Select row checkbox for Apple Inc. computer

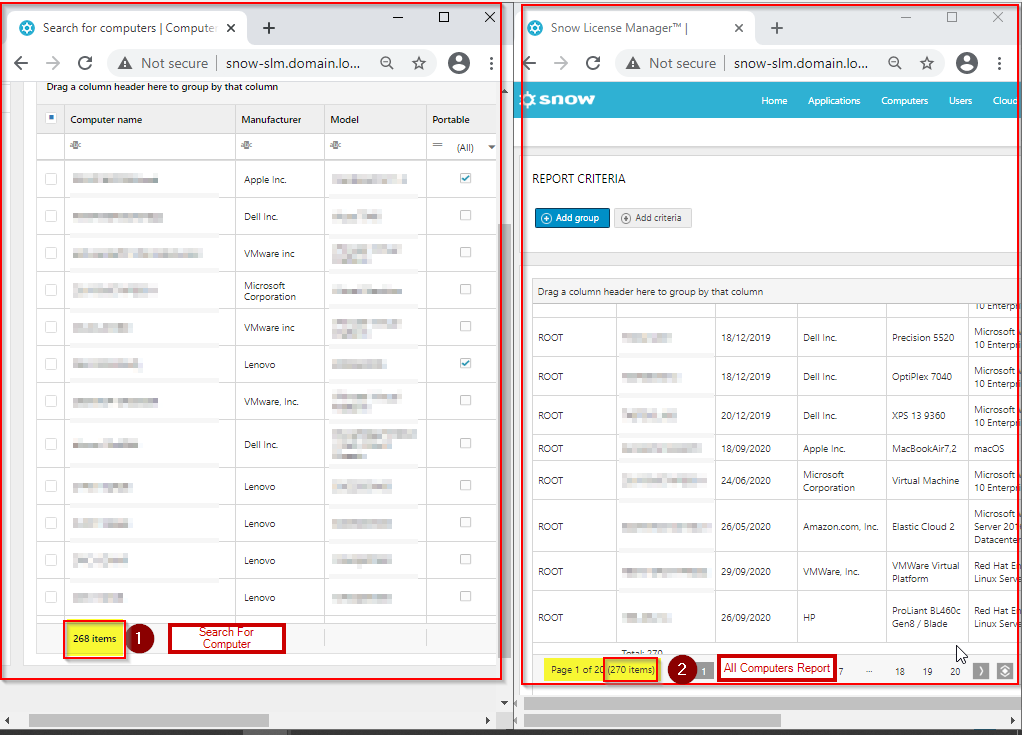tap(51, 179)
